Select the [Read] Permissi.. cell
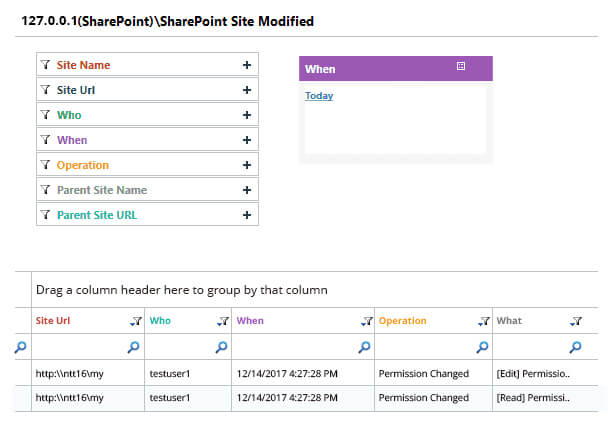Viewport: 612px width, 430px height. (x=533, y=398)
